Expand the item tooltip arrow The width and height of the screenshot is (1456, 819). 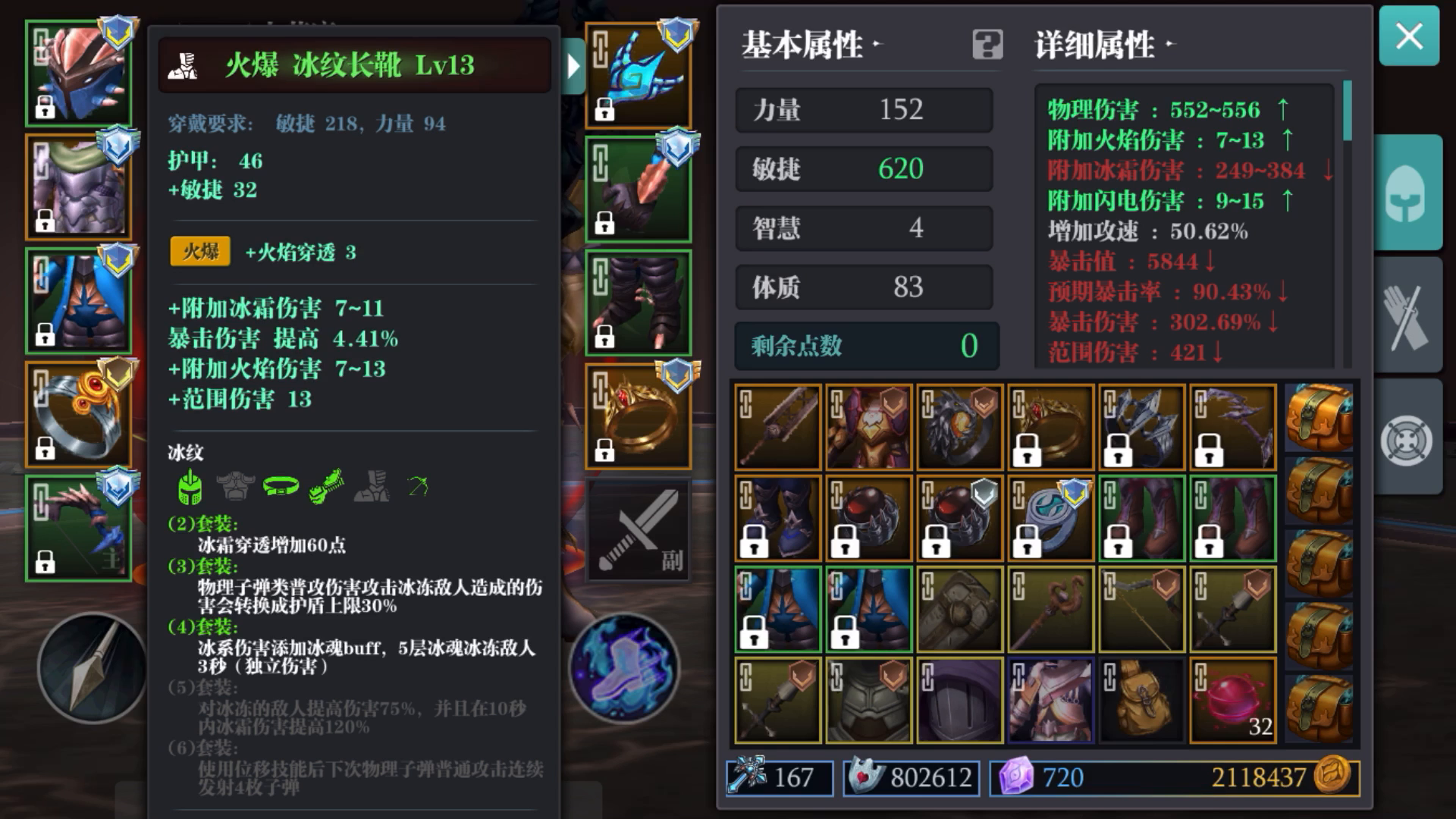574,67
